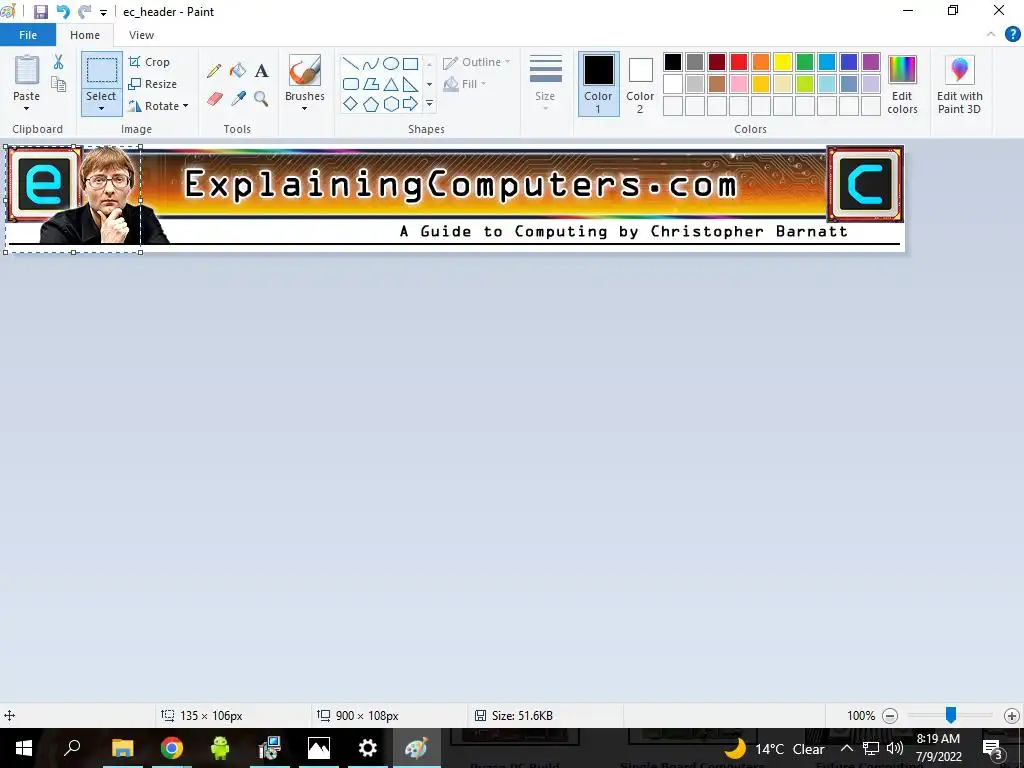Open the Size line thickness dropdown
This screenshot has height=768, width=1024.
[x=545, y=84]
